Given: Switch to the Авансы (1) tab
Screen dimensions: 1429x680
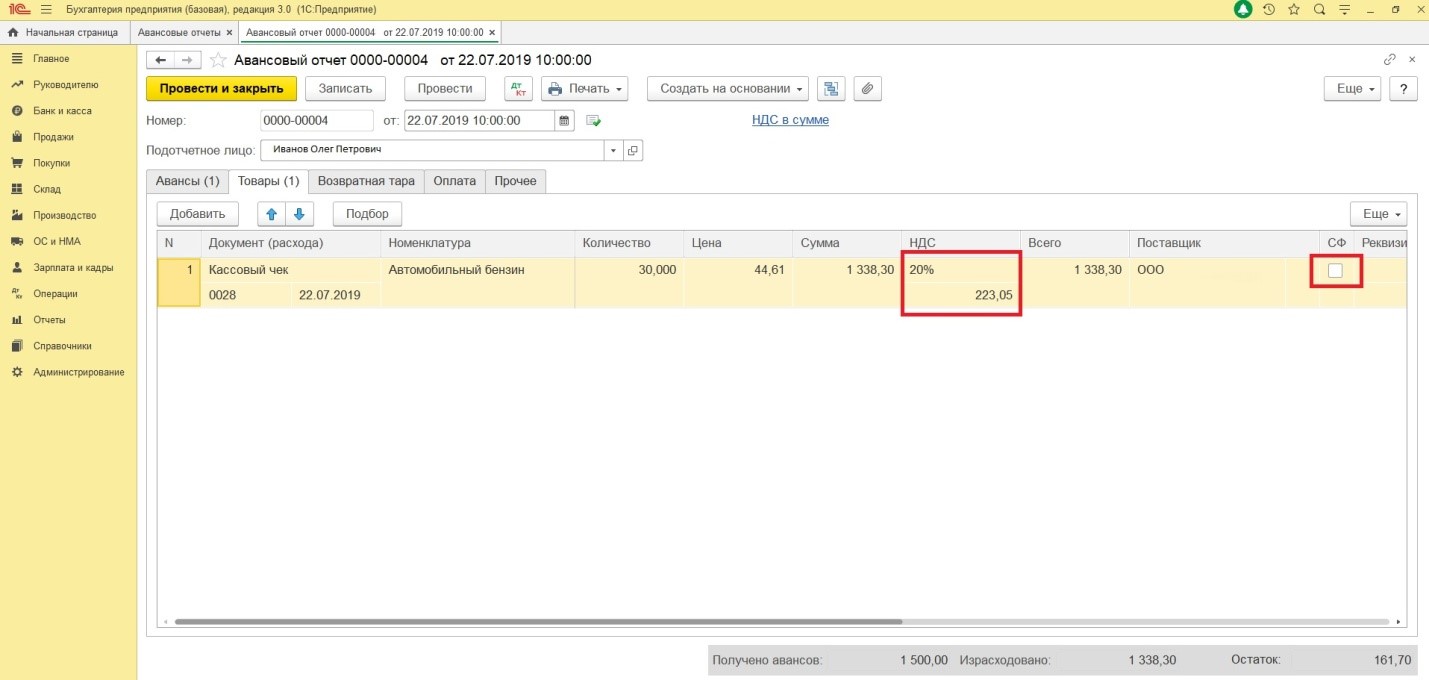Looking at the screenshot, I should tap(187, 181).
